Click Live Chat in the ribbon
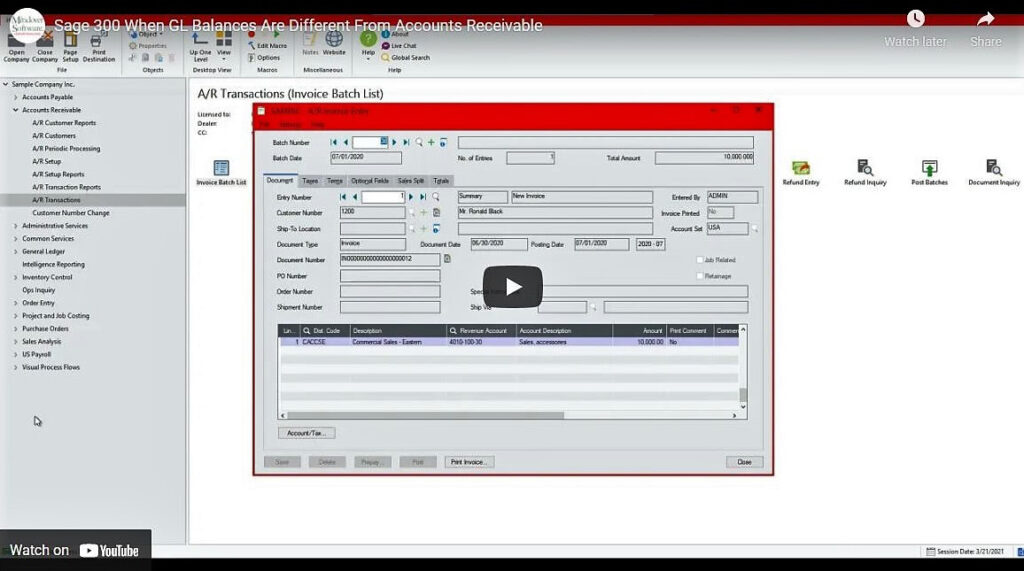Image resolution: width=1024 pixels, height=571 pixels. 399,46
